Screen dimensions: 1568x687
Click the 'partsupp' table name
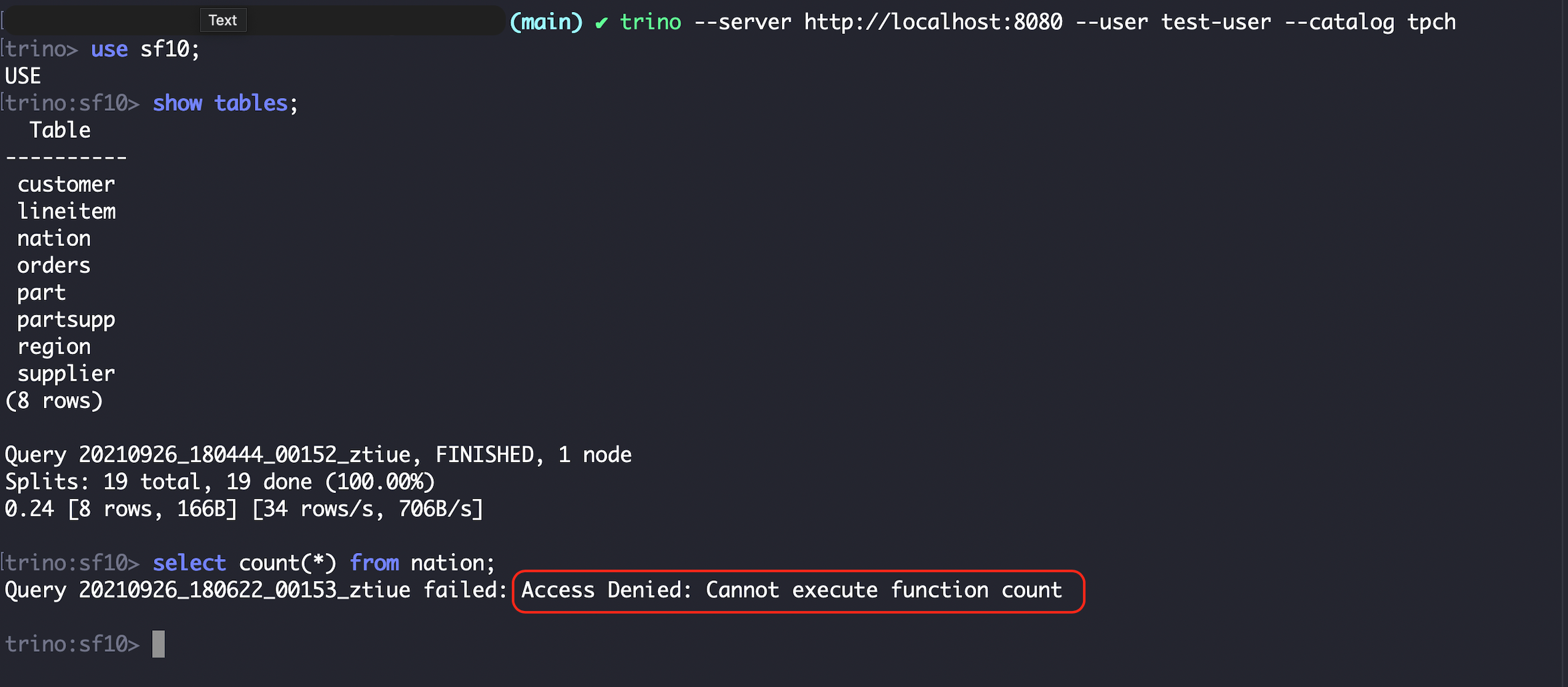pyautogui.click(x=66, y=320)
